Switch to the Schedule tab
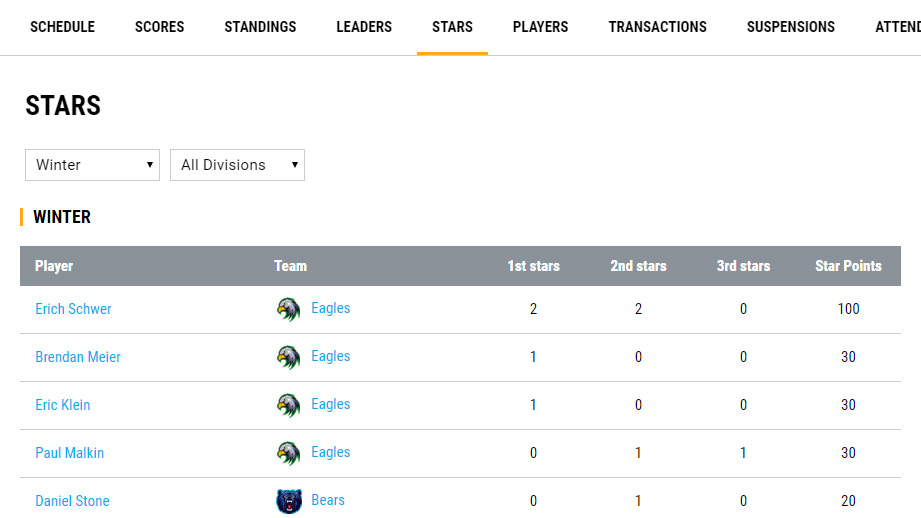The image size is (921, 518). tap(62, 27)
